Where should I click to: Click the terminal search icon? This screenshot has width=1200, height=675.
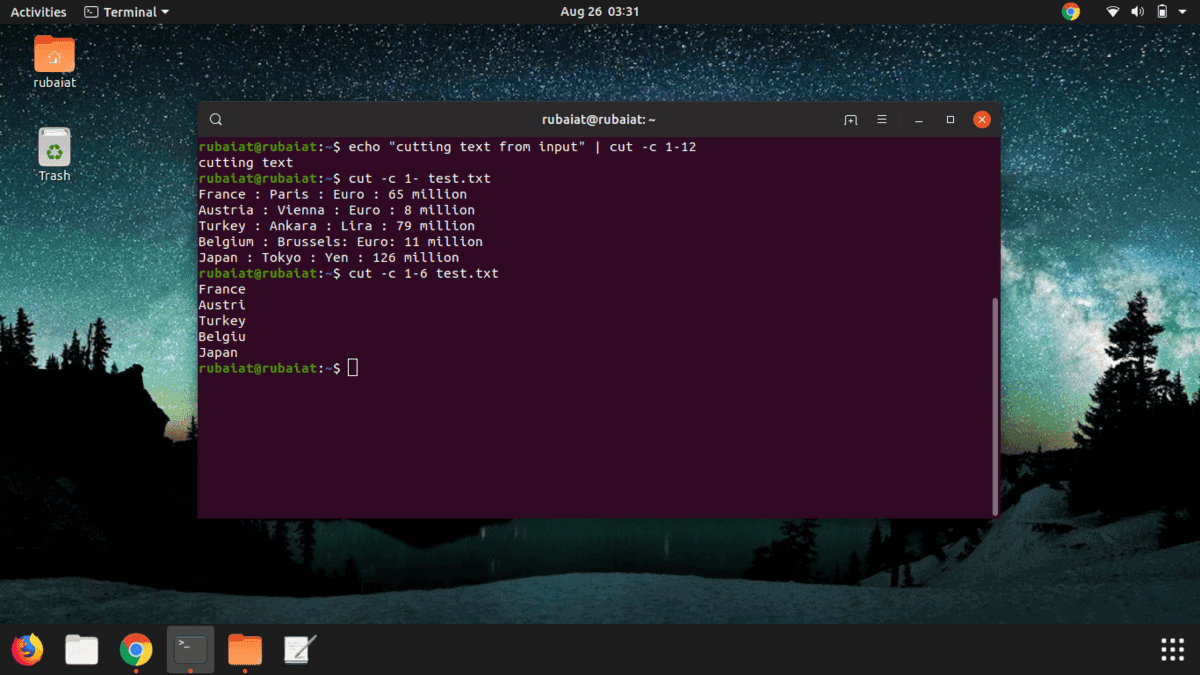[x=216, y=119]
